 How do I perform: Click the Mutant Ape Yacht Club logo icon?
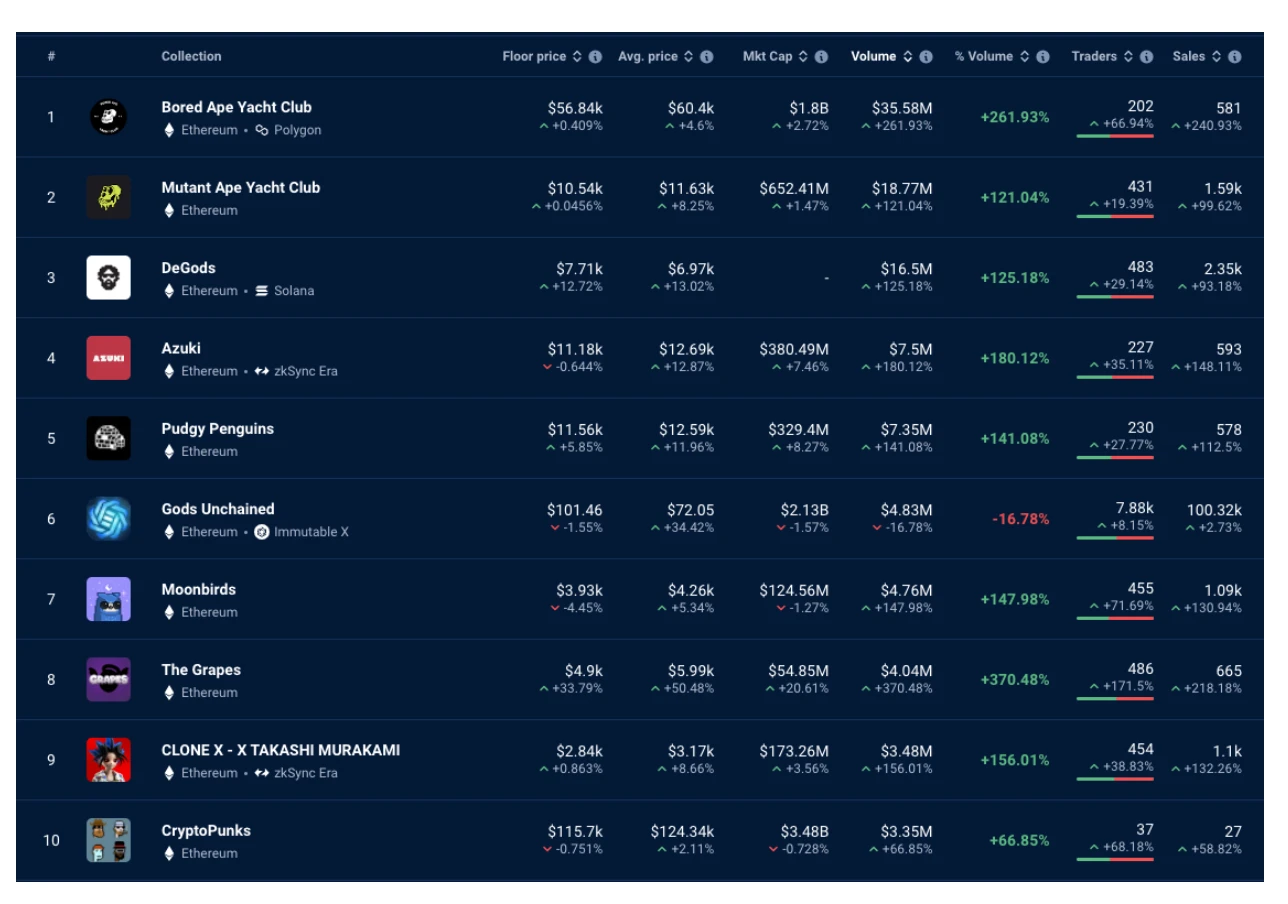(108, 198)
